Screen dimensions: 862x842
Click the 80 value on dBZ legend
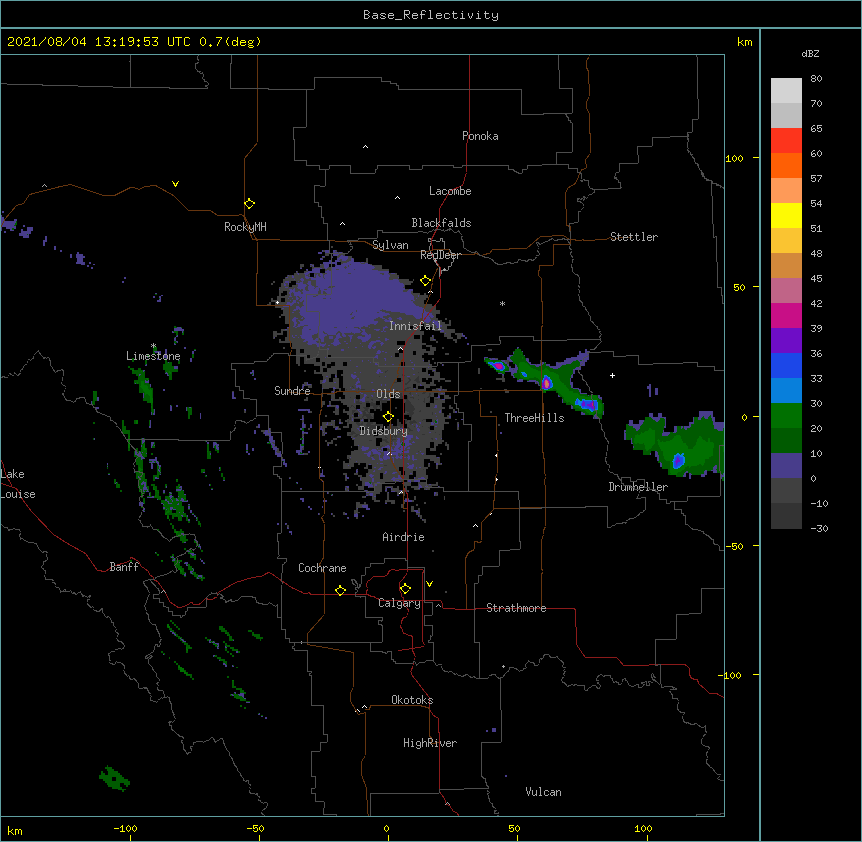point(816,79)
